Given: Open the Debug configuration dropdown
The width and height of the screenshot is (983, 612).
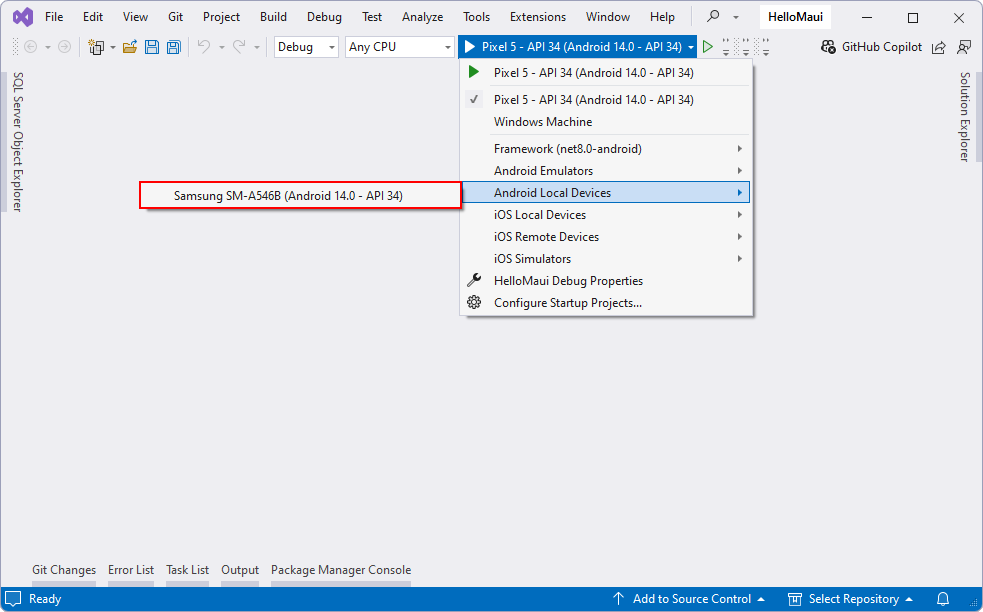Looking at the screenshot, I should (306, 47).
